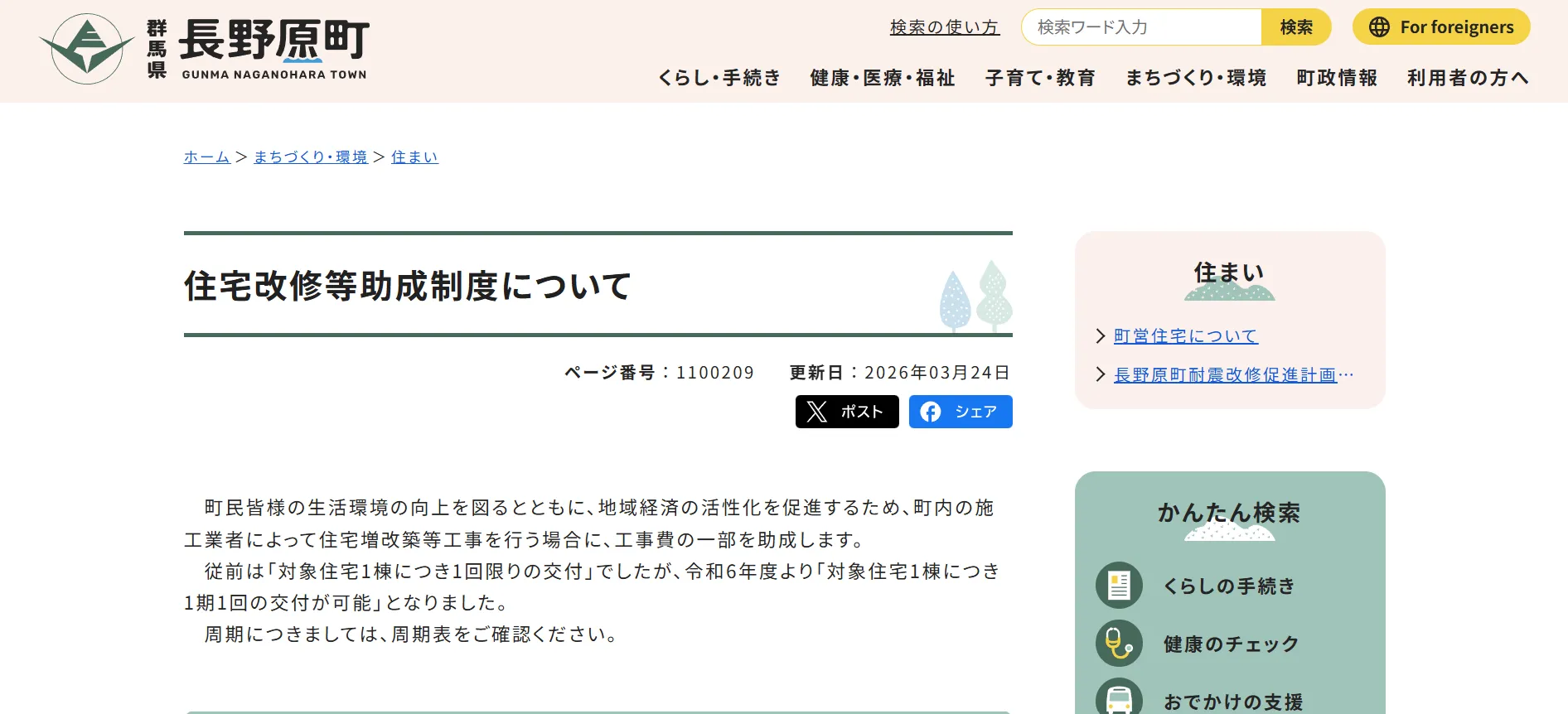The image size is (1568, 714).
Task: Open the 町営住宅について sidebar link
Action: (x=1186, y=335)
